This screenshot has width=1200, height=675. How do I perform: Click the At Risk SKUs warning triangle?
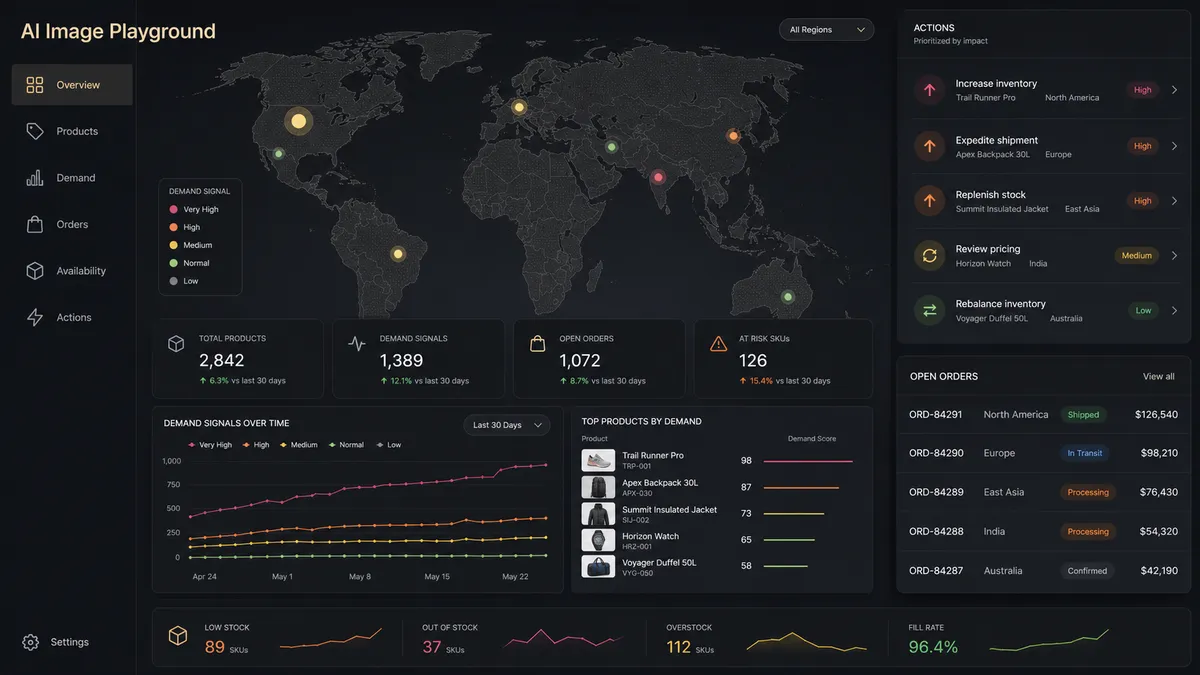click(718, 344)
